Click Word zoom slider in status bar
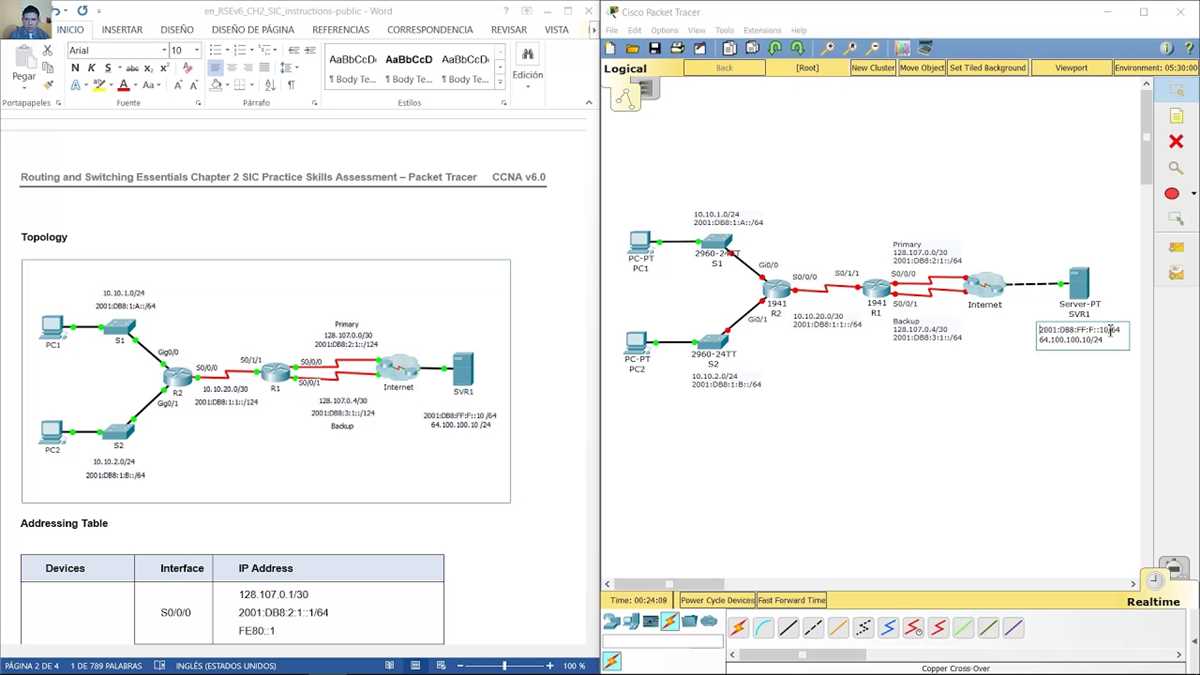 [504, 666]
